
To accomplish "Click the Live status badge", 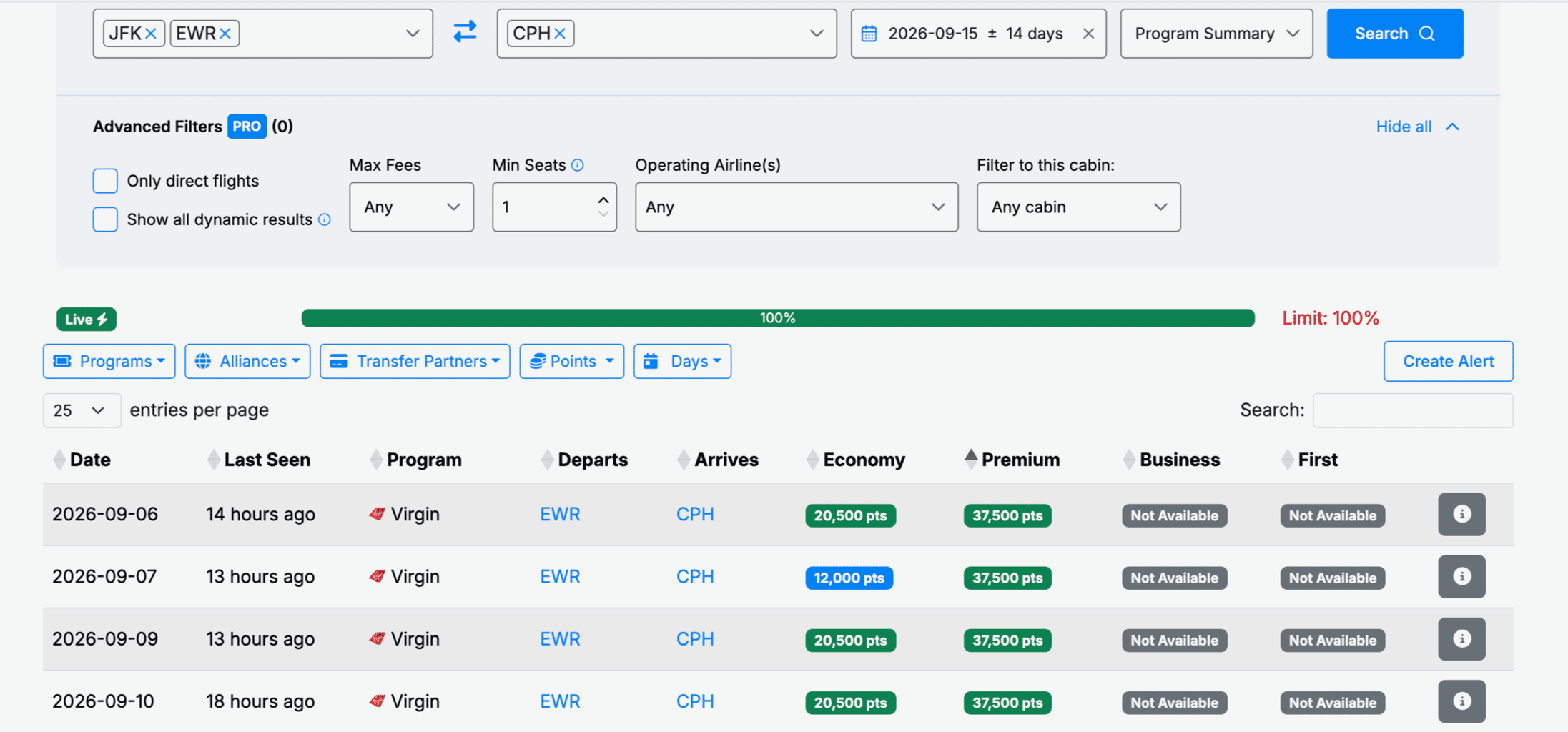I will tap(87, 319).
